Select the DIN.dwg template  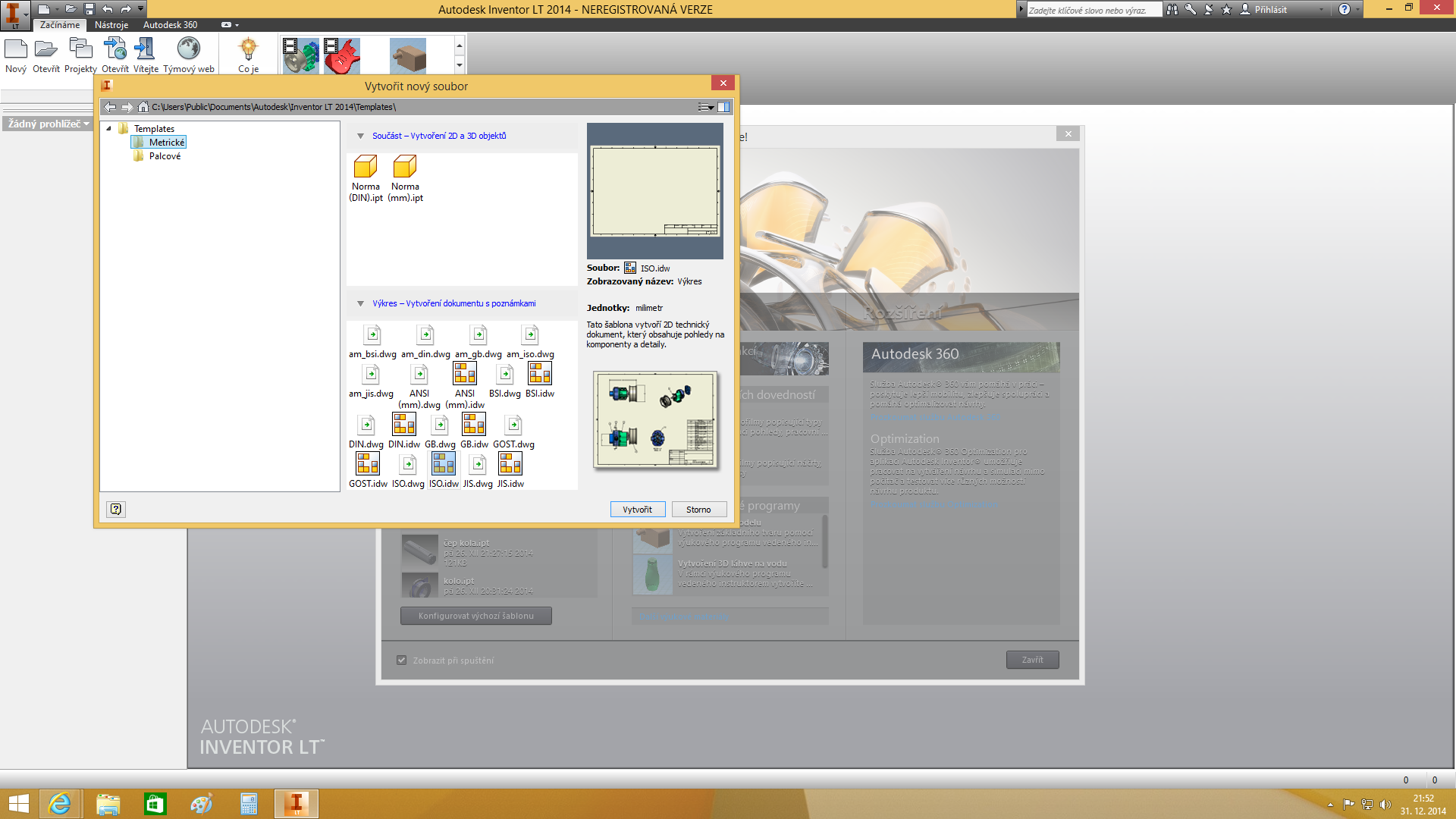tap(366, 432)
